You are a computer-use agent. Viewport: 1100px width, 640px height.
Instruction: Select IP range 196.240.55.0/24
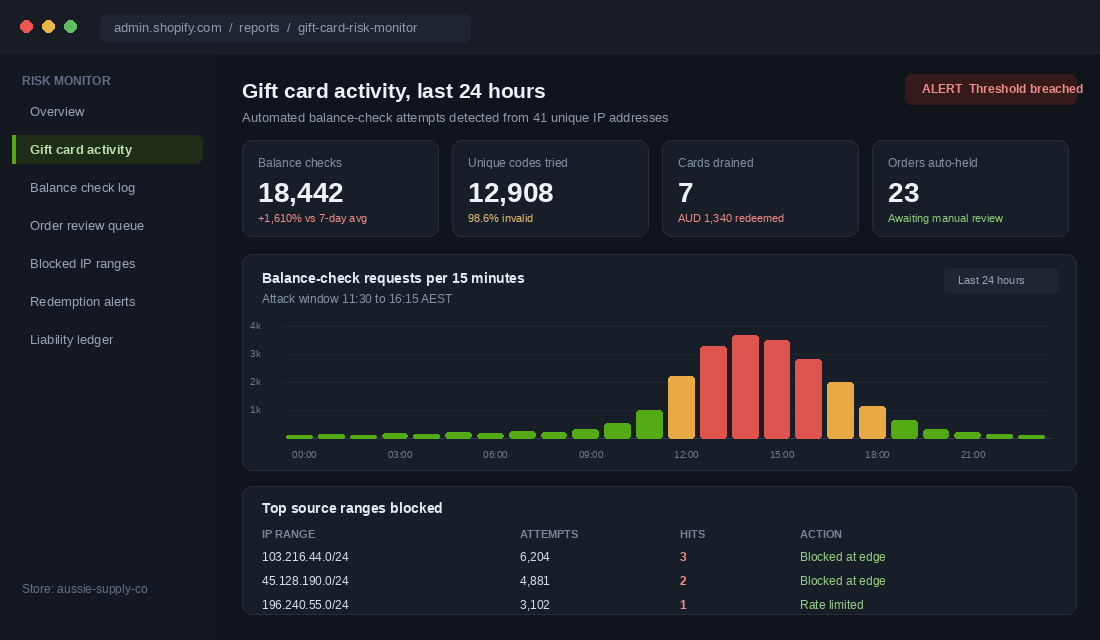point(305,604)
